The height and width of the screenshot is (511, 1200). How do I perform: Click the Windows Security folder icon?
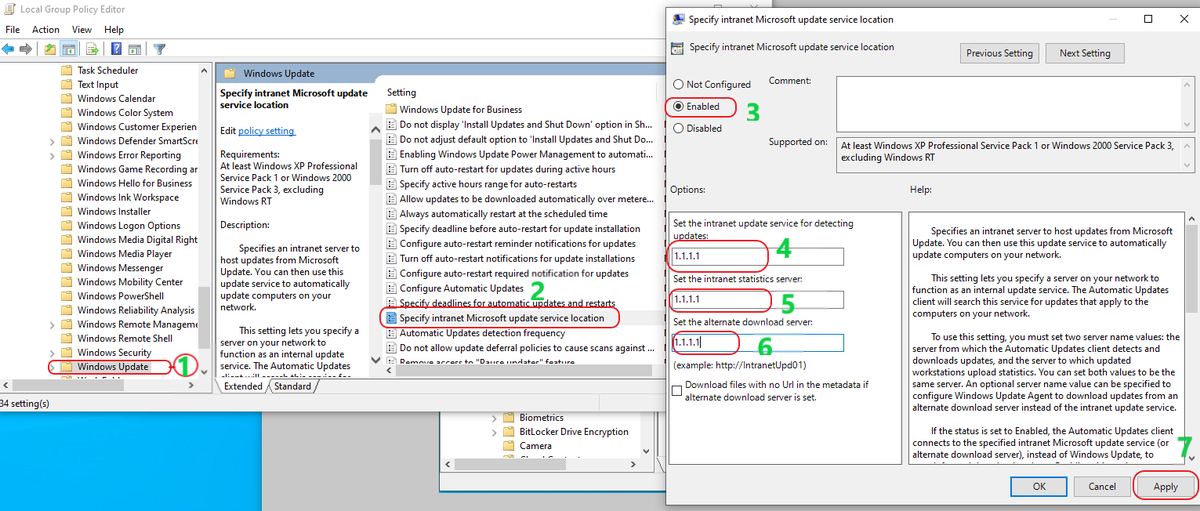click(x=67, y=352)
